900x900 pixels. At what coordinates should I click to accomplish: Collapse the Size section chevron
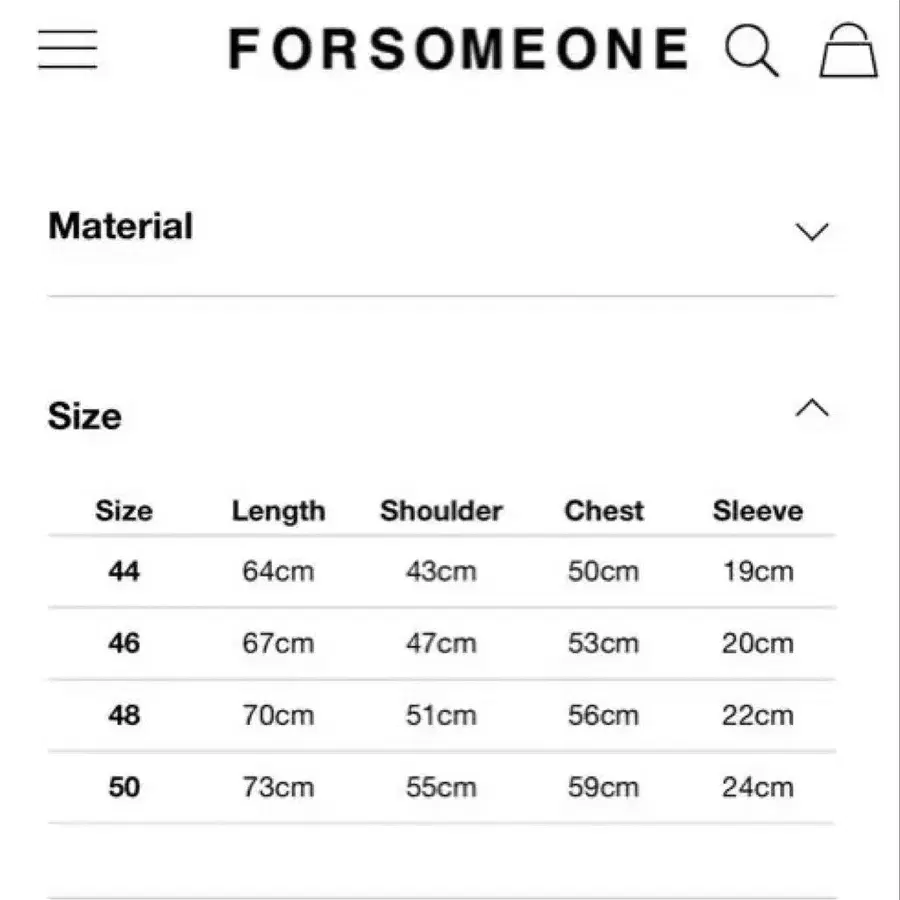point(811,408)
